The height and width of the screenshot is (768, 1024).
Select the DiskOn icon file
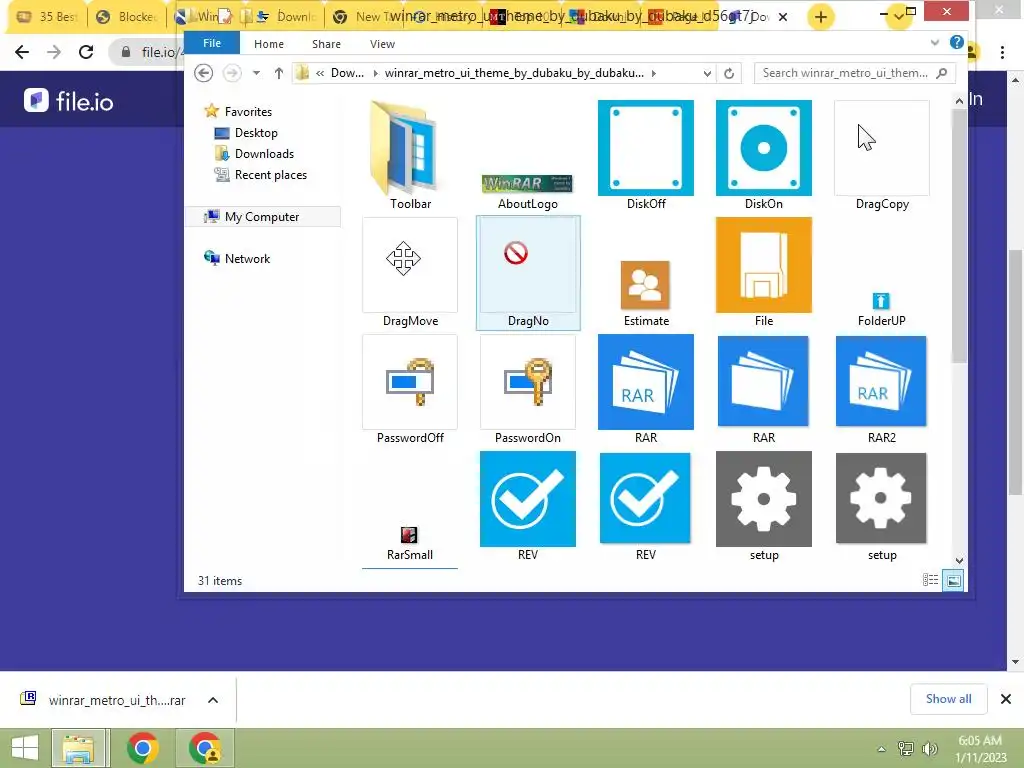coord(763,155)
